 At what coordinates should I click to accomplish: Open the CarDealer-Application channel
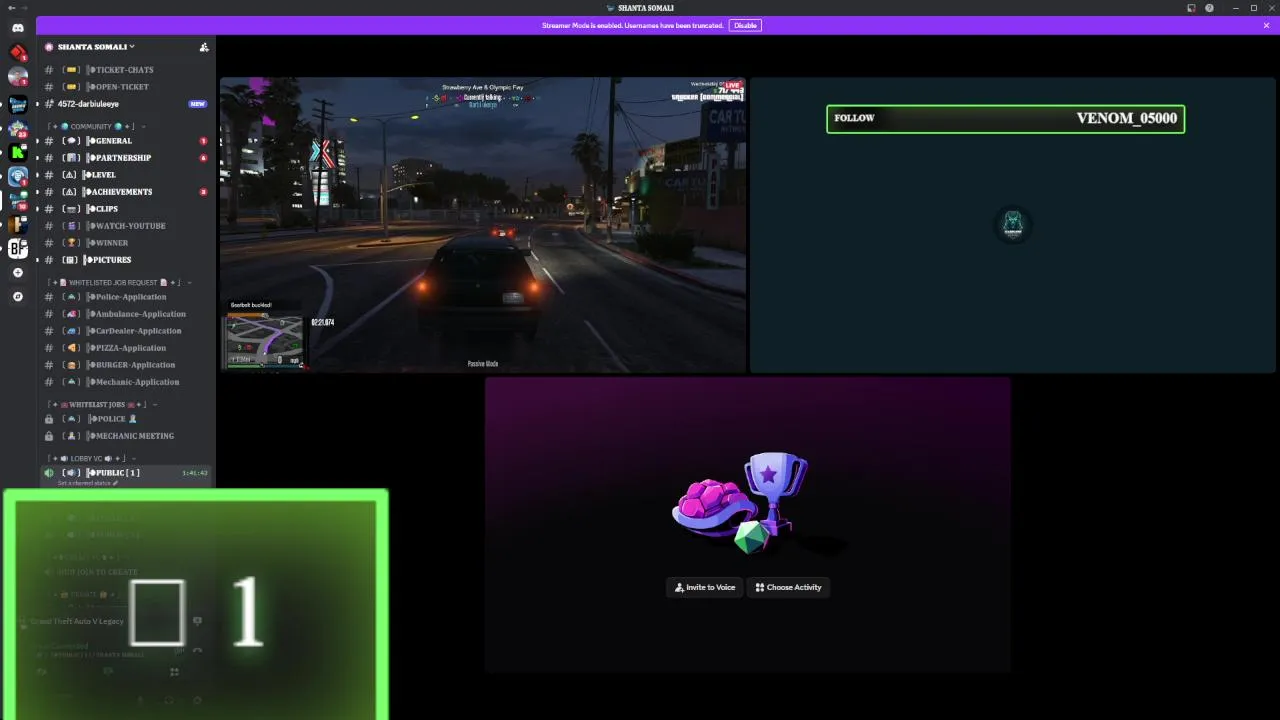point(126,331)
